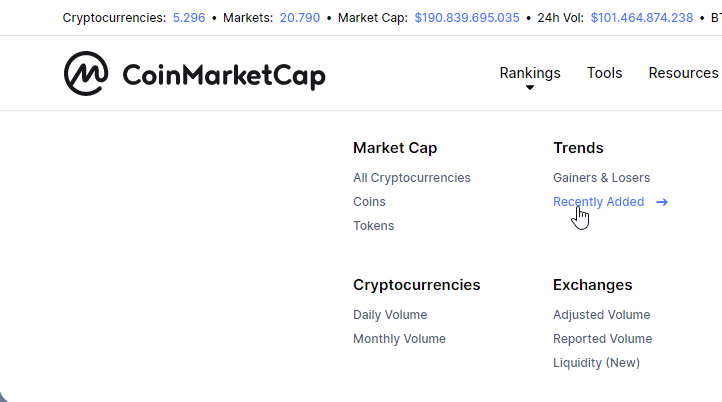Collapse the Rankings dropdown caret
The height and width of the screenshot is (402, 722).
click(x=530, y=87)
